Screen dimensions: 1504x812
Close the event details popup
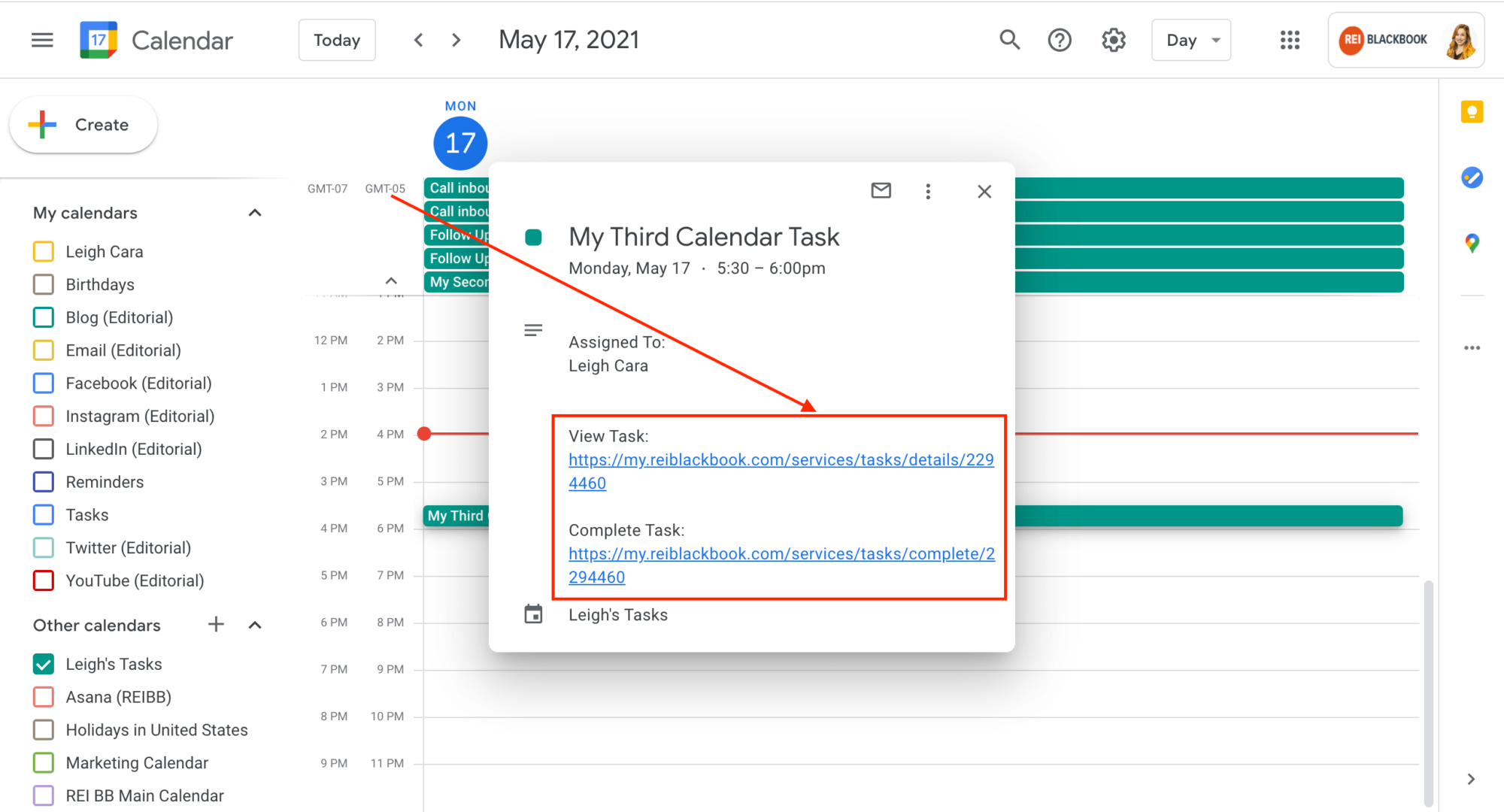click(984, 192)
